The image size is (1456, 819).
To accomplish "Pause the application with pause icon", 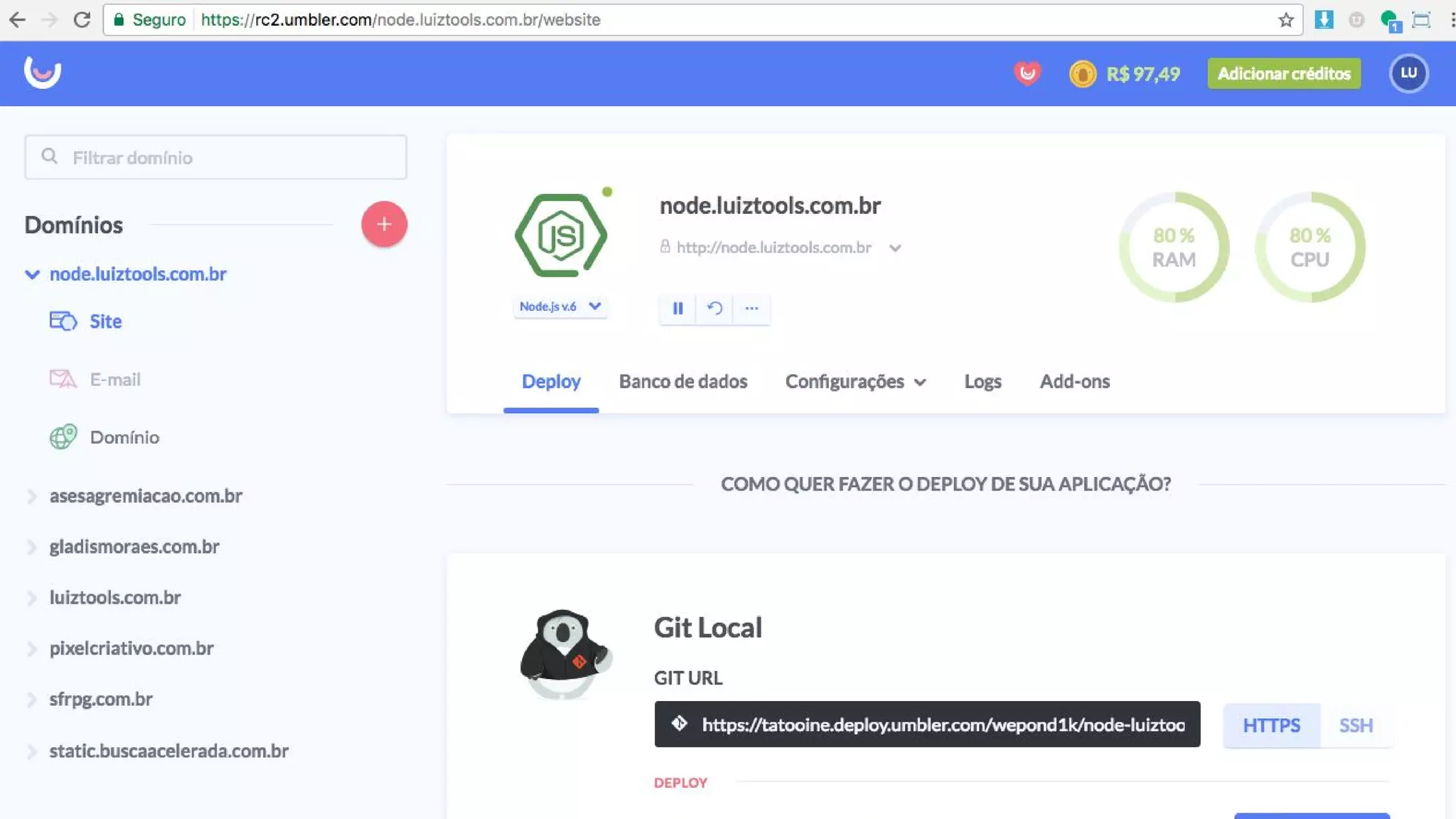I will [678, 309].
